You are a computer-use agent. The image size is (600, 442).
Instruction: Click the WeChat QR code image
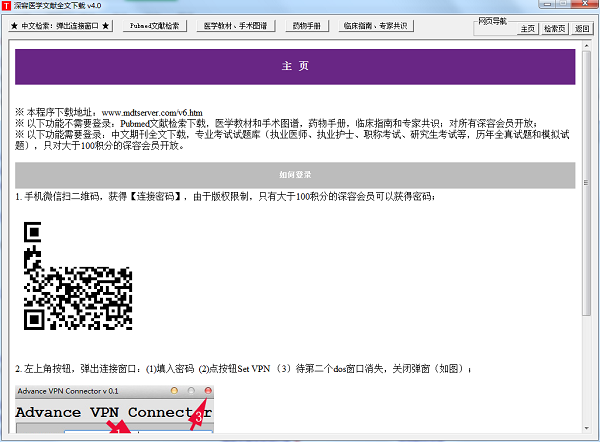(x=78, y=276)
